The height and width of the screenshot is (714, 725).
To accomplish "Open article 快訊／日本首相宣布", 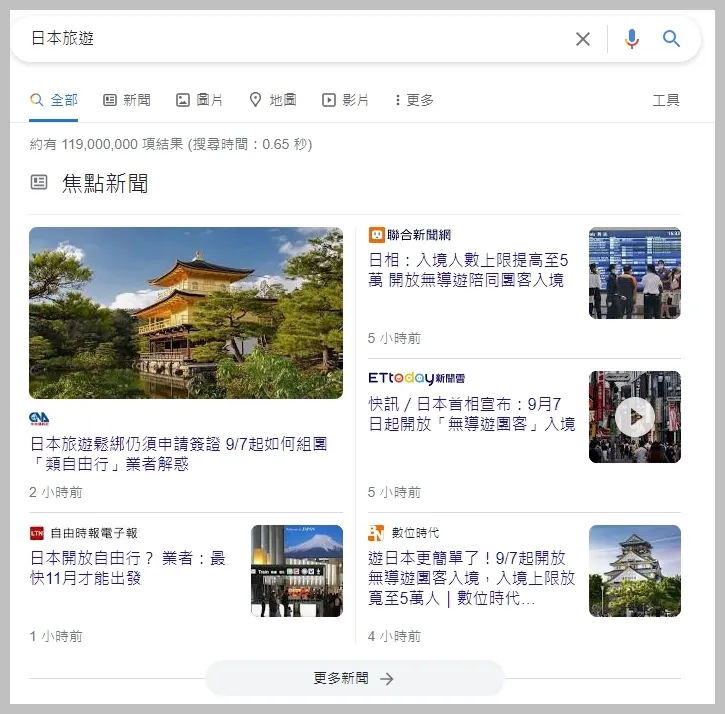I will (472, 414).
